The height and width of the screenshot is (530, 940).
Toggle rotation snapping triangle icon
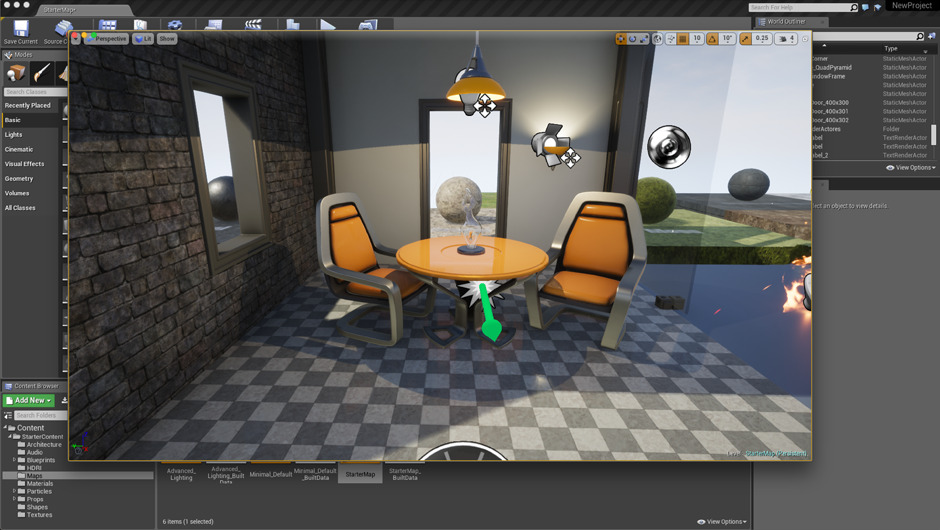[x=712, y=38]
